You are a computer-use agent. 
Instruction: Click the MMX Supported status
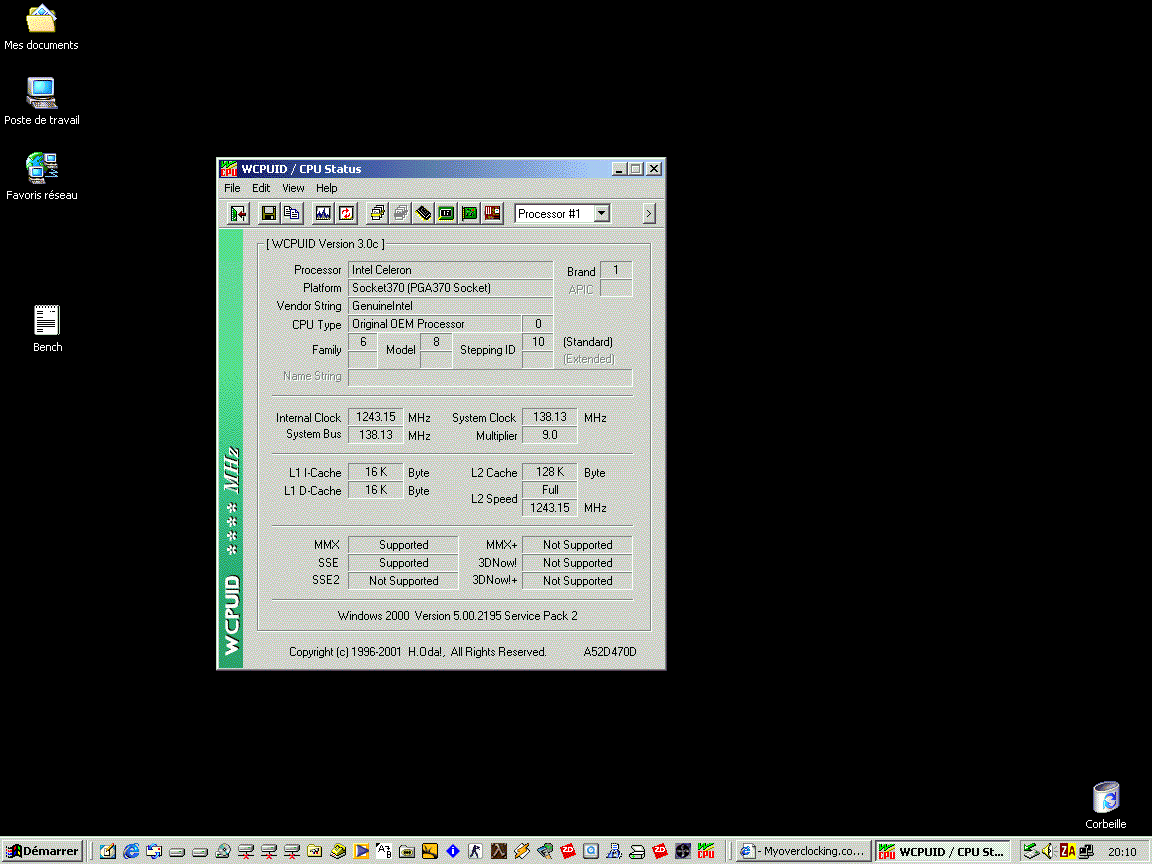[403, 544]
